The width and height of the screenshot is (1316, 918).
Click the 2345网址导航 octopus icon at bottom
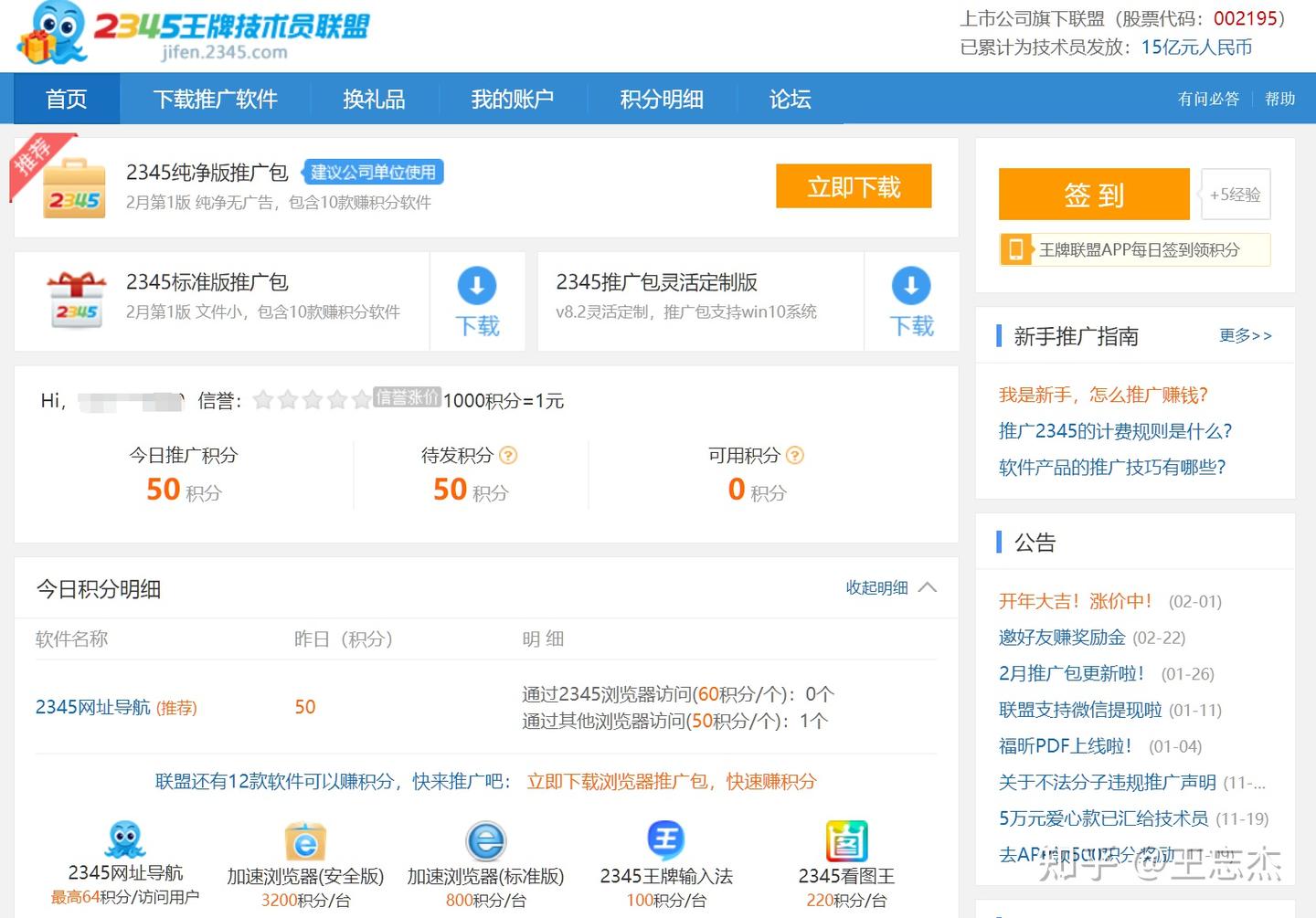[x=124, y=840]
